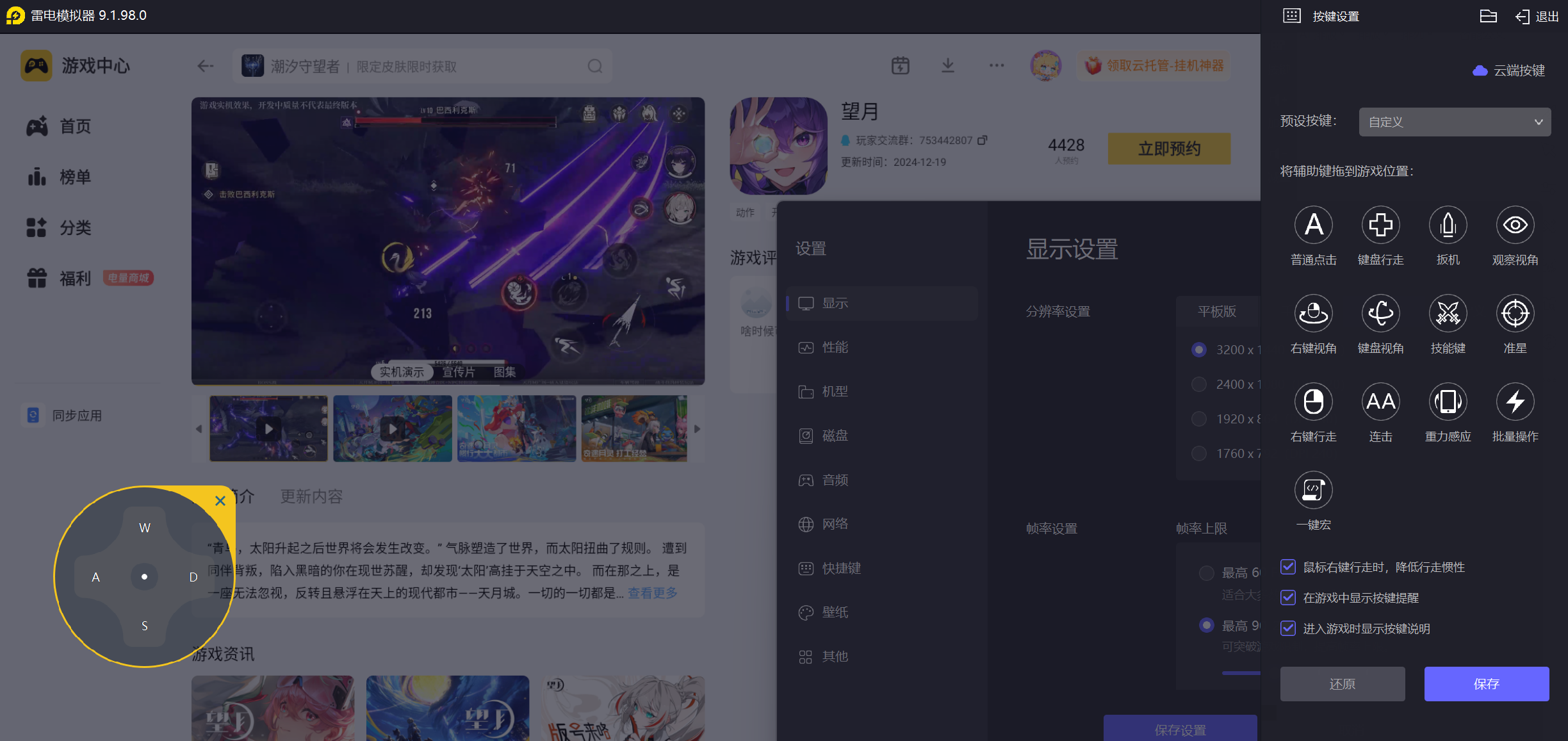The width and height of the screenshot is (1568, 741).
Task: Click the 批量操作 lightning icon
Action: click(1515, 402)
